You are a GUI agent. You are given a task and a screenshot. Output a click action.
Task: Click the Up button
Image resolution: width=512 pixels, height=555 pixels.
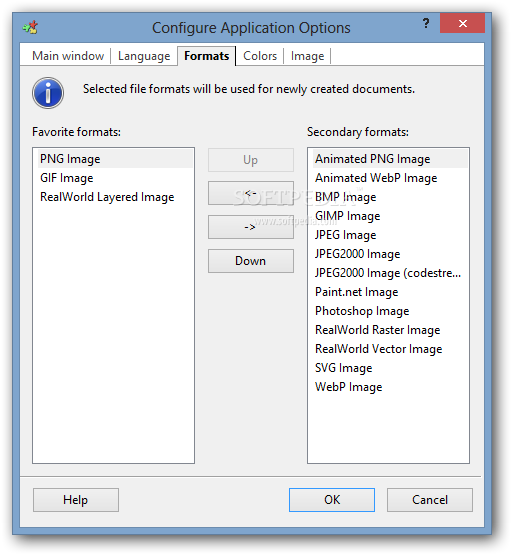(251, 160)
